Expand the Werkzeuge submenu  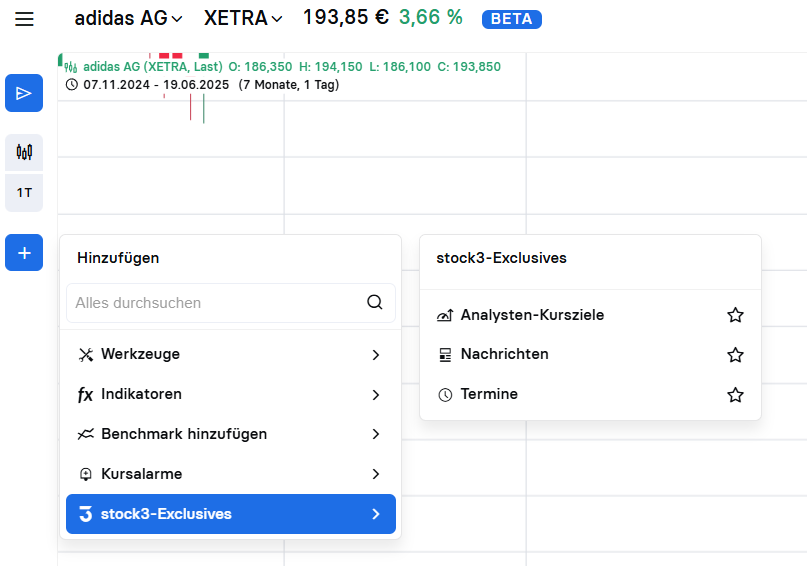tap(230, 354)
